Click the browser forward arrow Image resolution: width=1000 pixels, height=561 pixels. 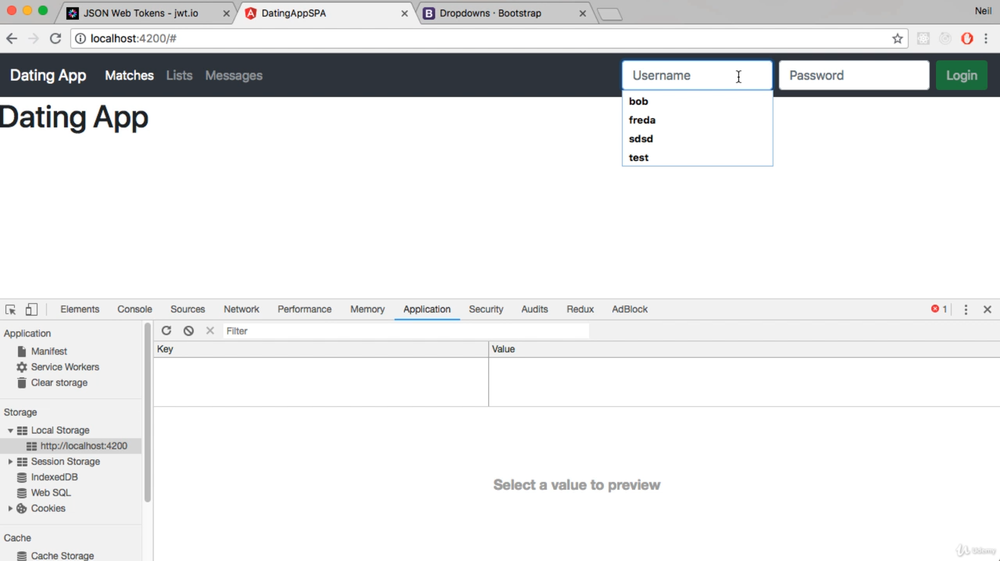coord(33,39)
